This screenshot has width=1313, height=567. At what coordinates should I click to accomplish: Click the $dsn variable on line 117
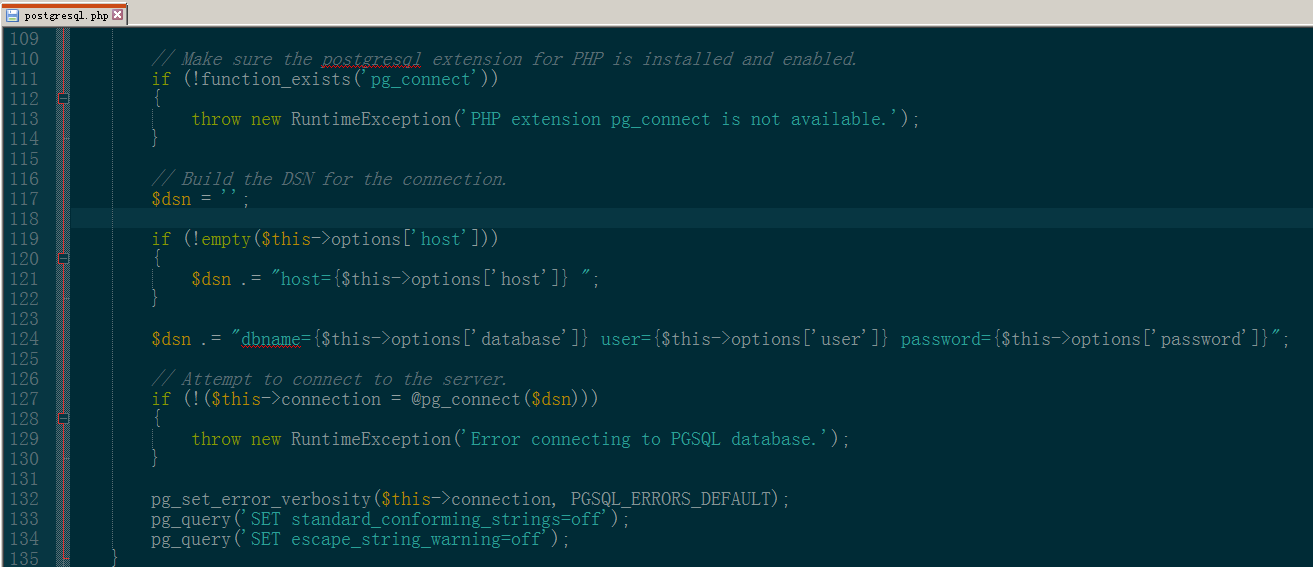tap(171, 199)
